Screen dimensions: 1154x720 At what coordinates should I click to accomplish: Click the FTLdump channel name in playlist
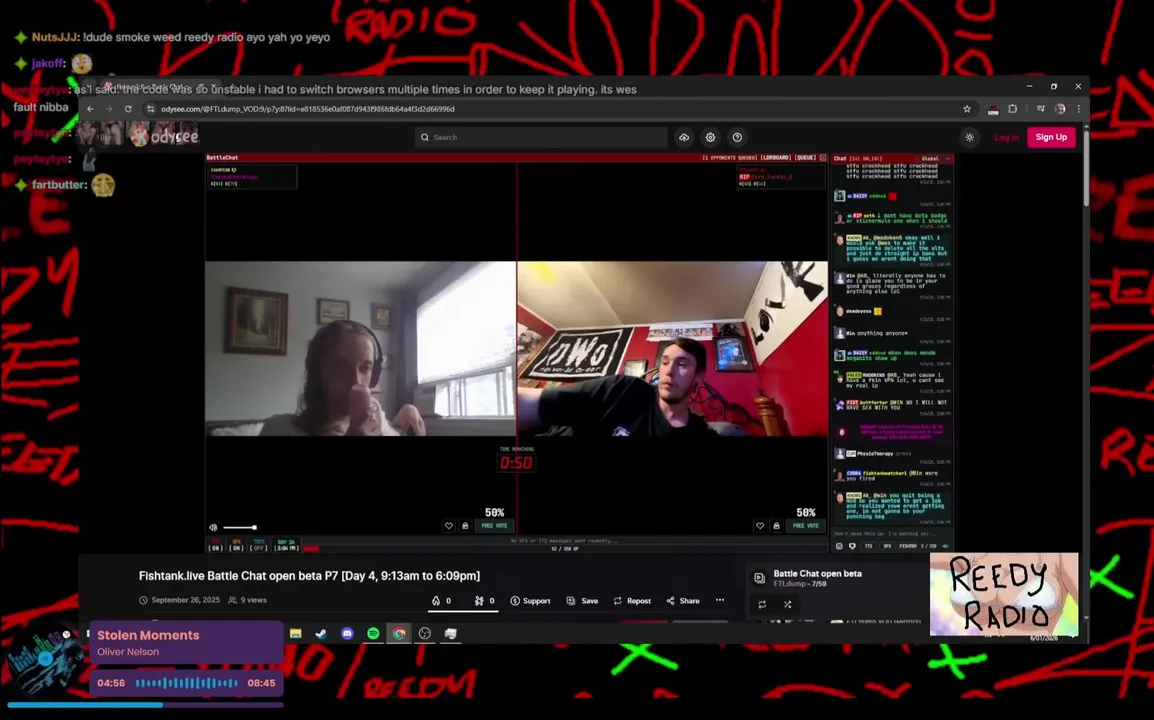point(789,584)
